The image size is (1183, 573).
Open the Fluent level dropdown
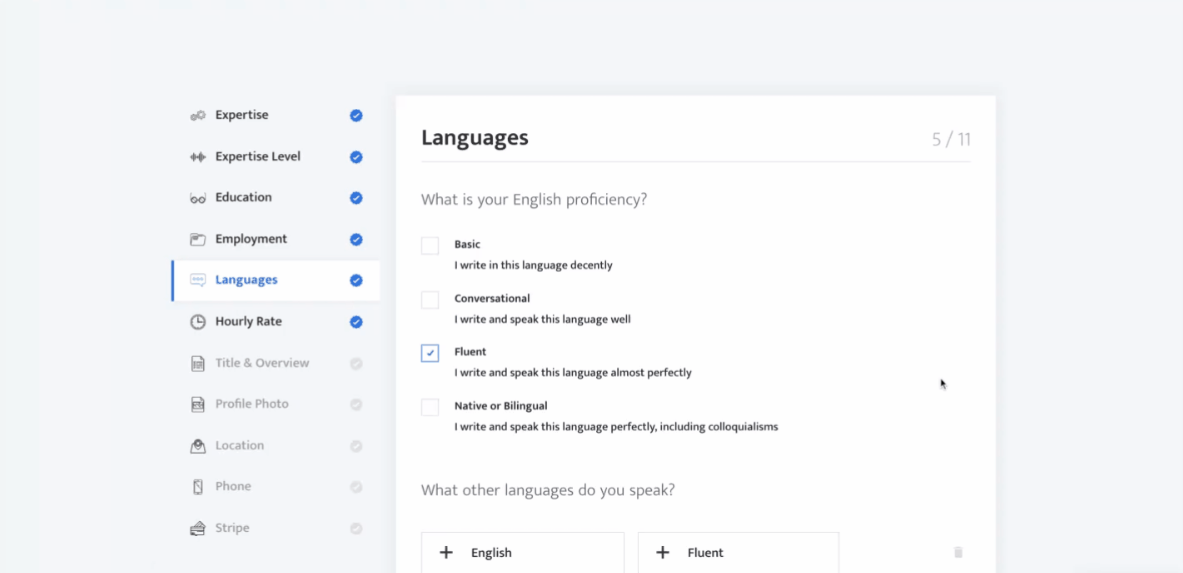click(x=739, y=553)
